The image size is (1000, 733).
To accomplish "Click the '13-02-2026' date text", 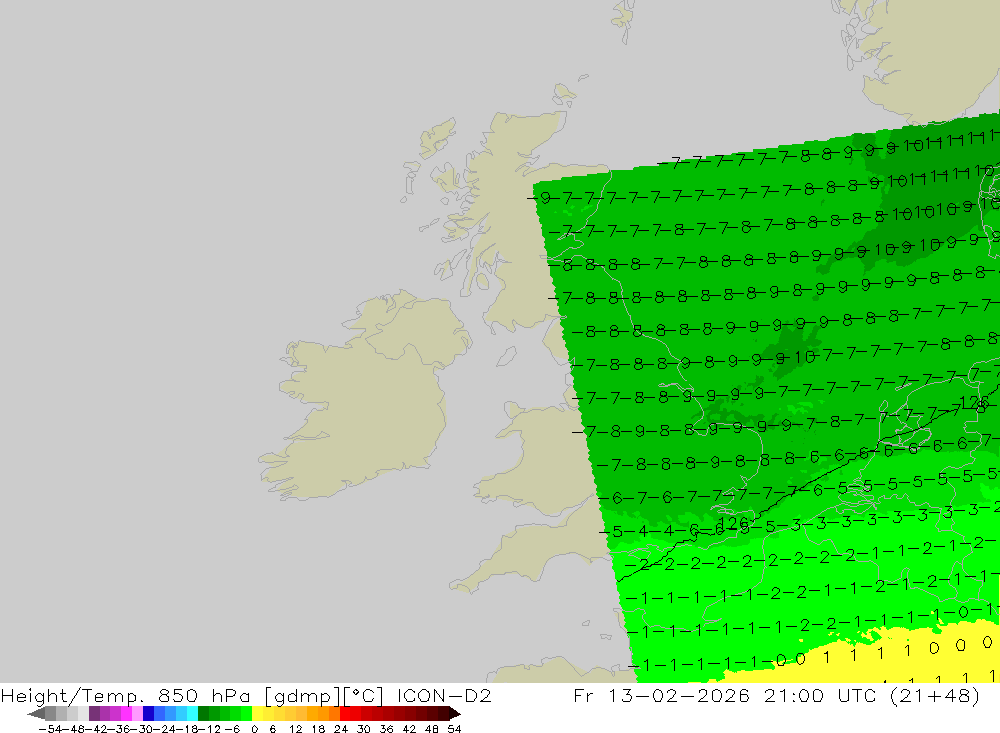I will [679, 695].
